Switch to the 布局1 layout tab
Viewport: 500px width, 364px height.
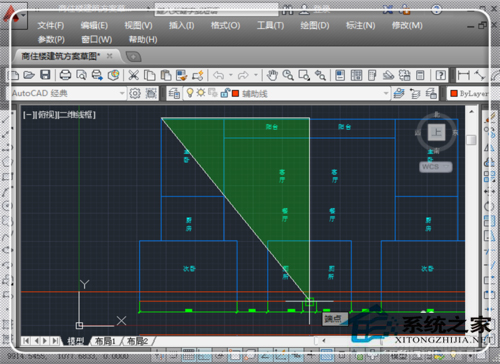coord(105,341)
